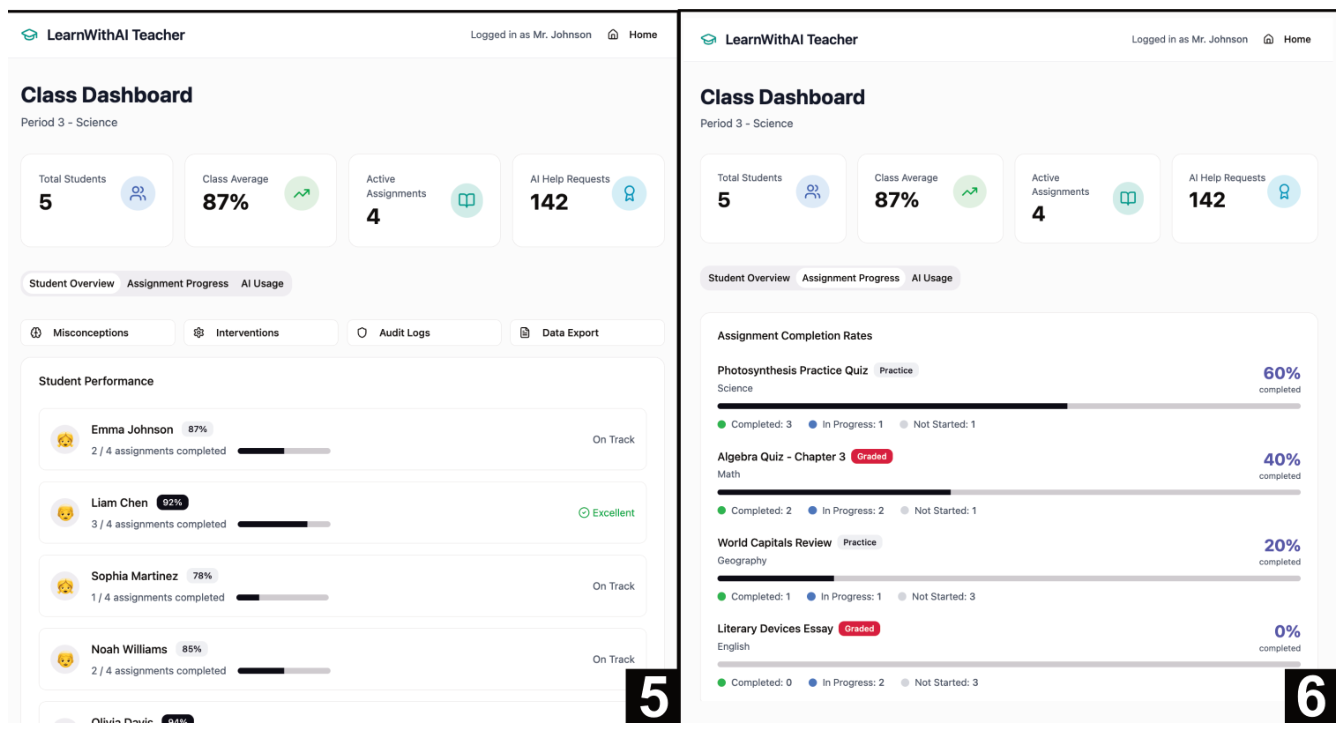The width and height of the screenshot is (1344, 731).
Task: Click Emma Johnson's avatar
Action: coord(65,439)
